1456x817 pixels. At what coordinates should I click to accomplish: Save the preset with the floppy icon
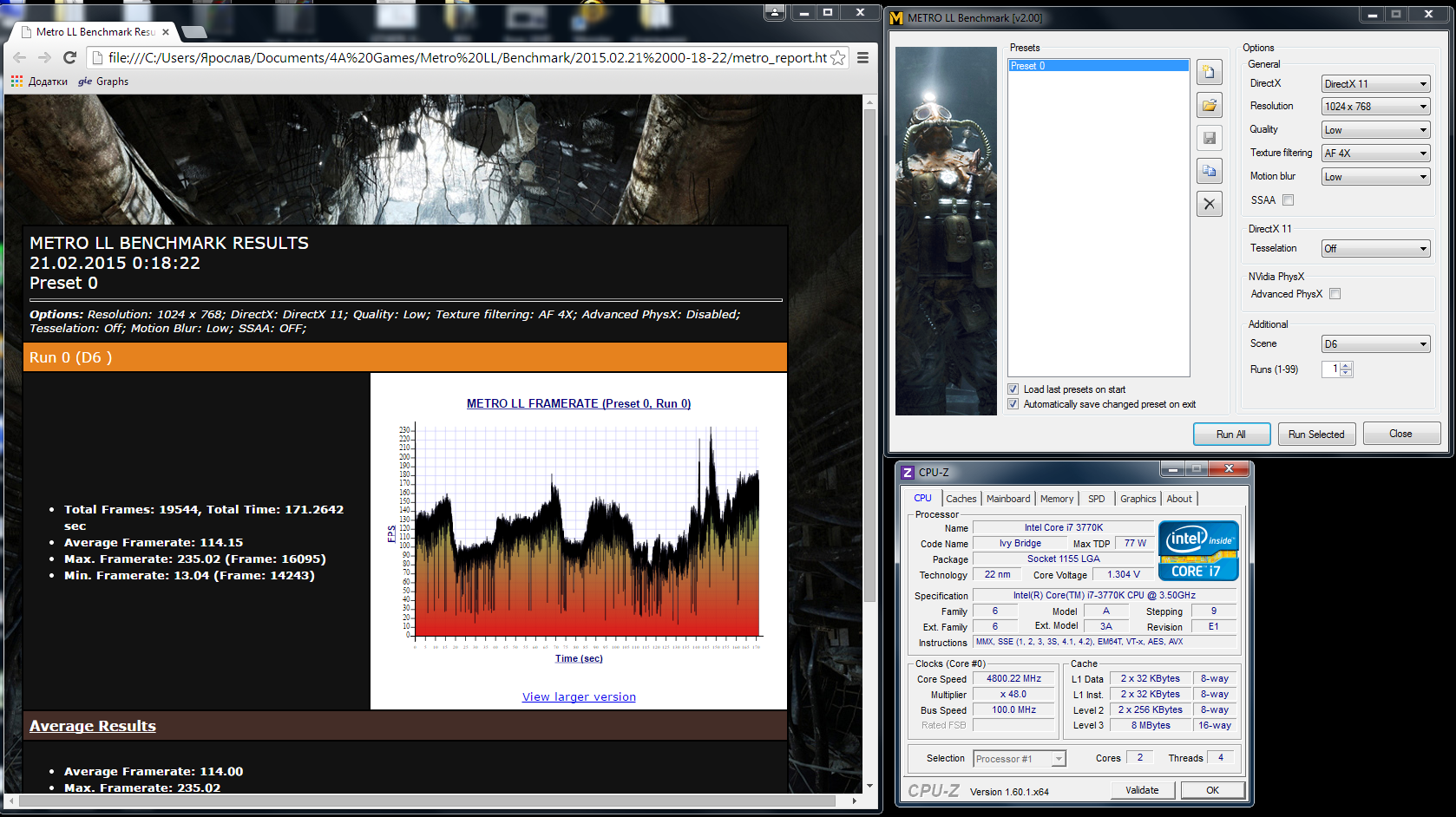(x=1210, y=138)
